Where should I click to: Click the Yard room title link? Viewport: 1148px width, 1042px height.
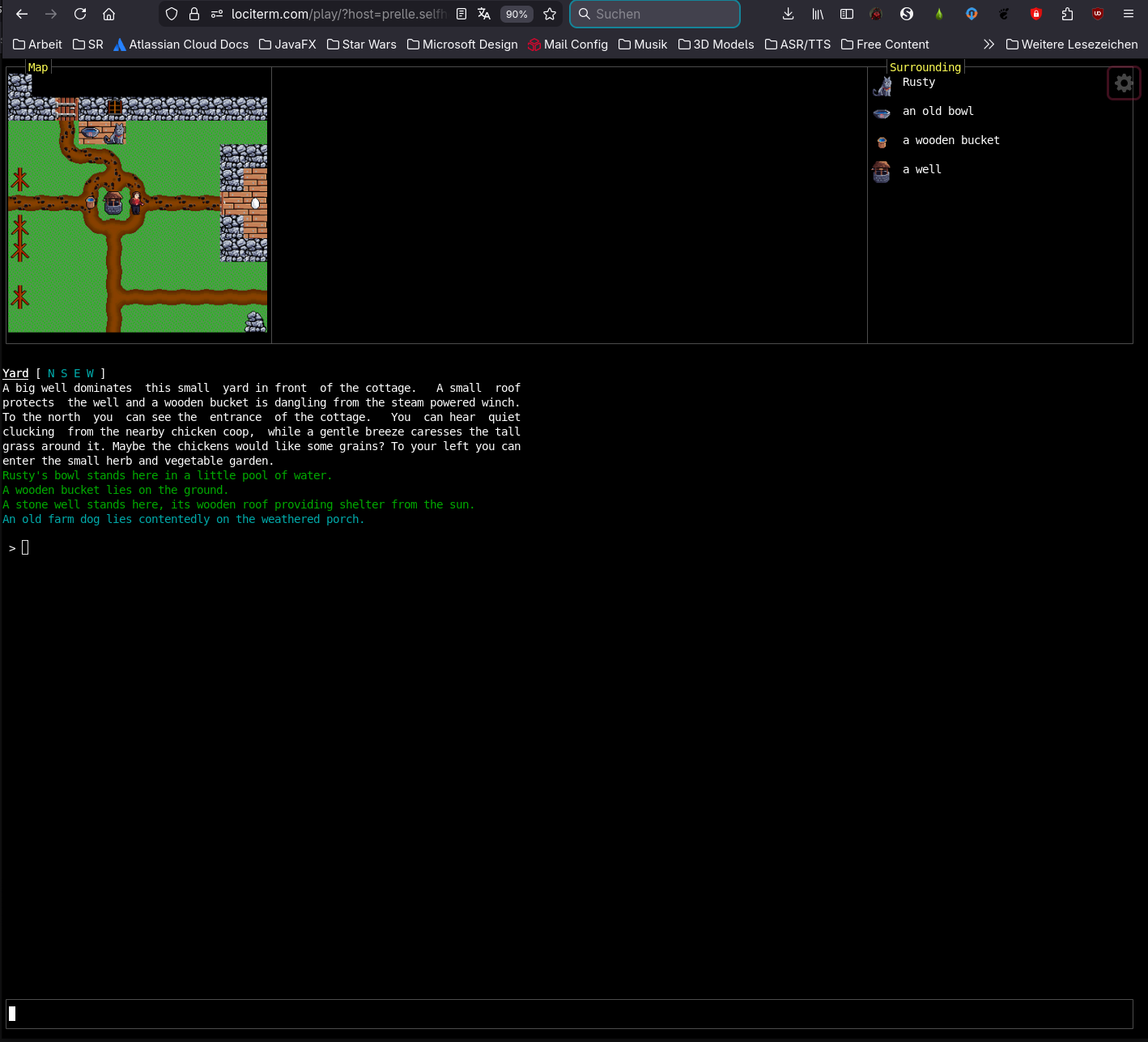tap(15, 373)
